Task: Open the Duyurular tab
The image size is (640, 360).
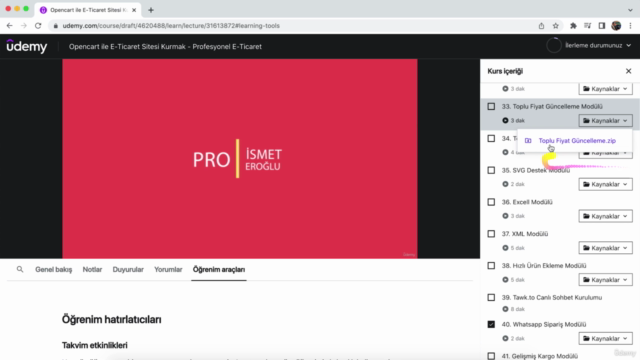Action: point(128,269)
